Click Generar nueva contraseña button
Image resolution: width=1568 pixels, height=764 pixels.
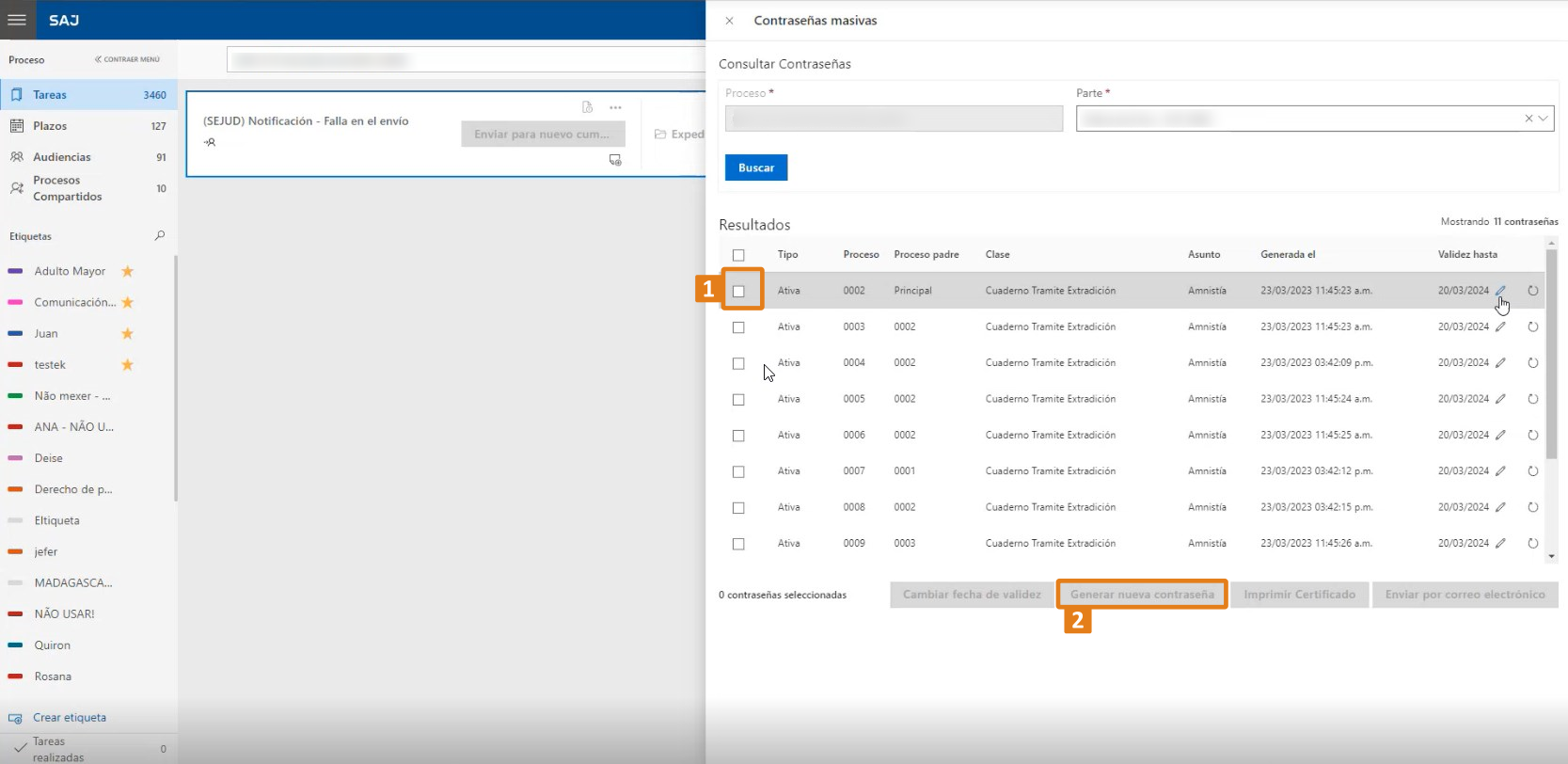(1142, 595)
